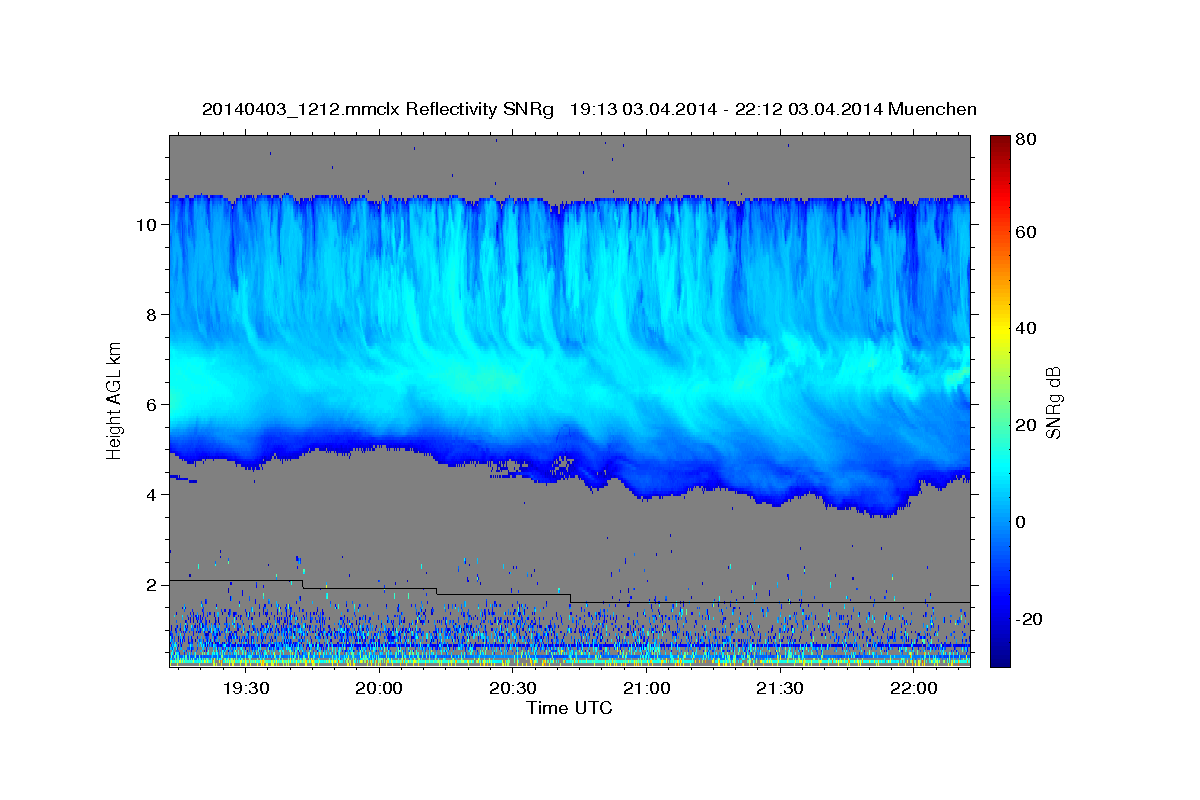Click the '4' height tick label
This screenshot has height=800, width=1200.
(153, 494)
